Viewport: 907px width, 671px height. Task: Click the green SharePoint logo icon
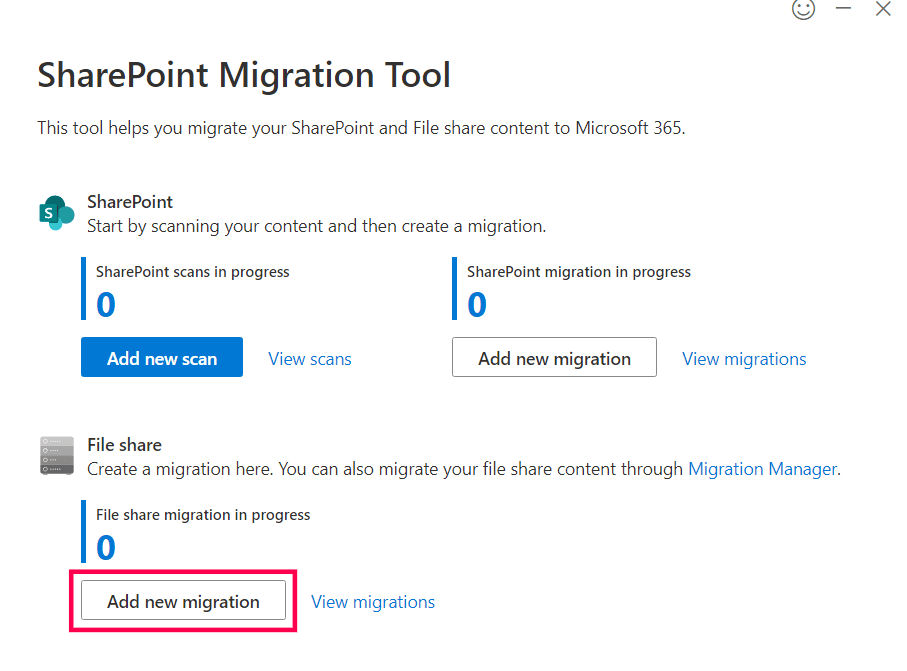click(x=57, y=213)
